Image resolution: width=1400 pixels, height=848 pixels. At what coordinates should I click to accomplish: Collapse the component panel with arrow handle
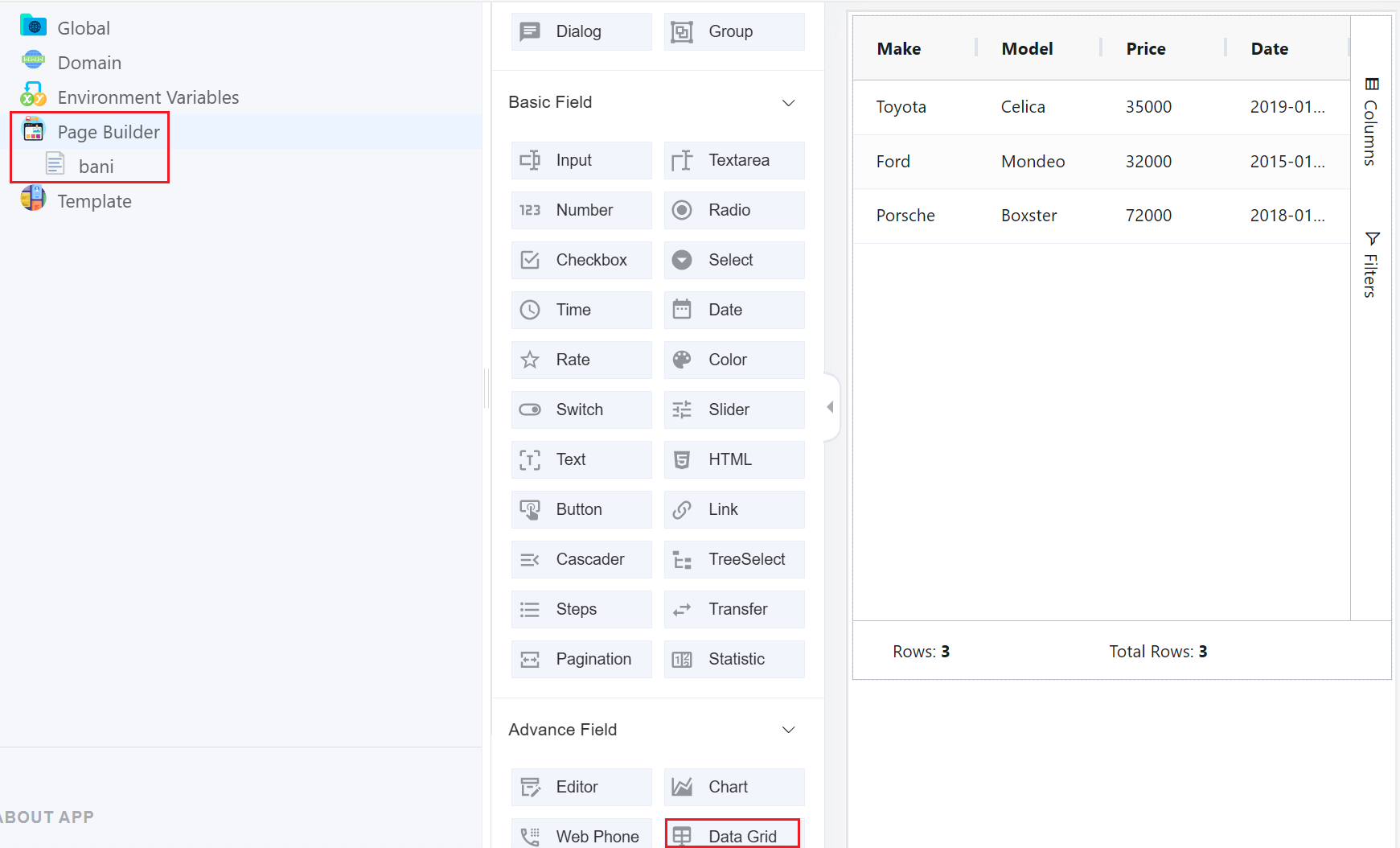point(830,407)
